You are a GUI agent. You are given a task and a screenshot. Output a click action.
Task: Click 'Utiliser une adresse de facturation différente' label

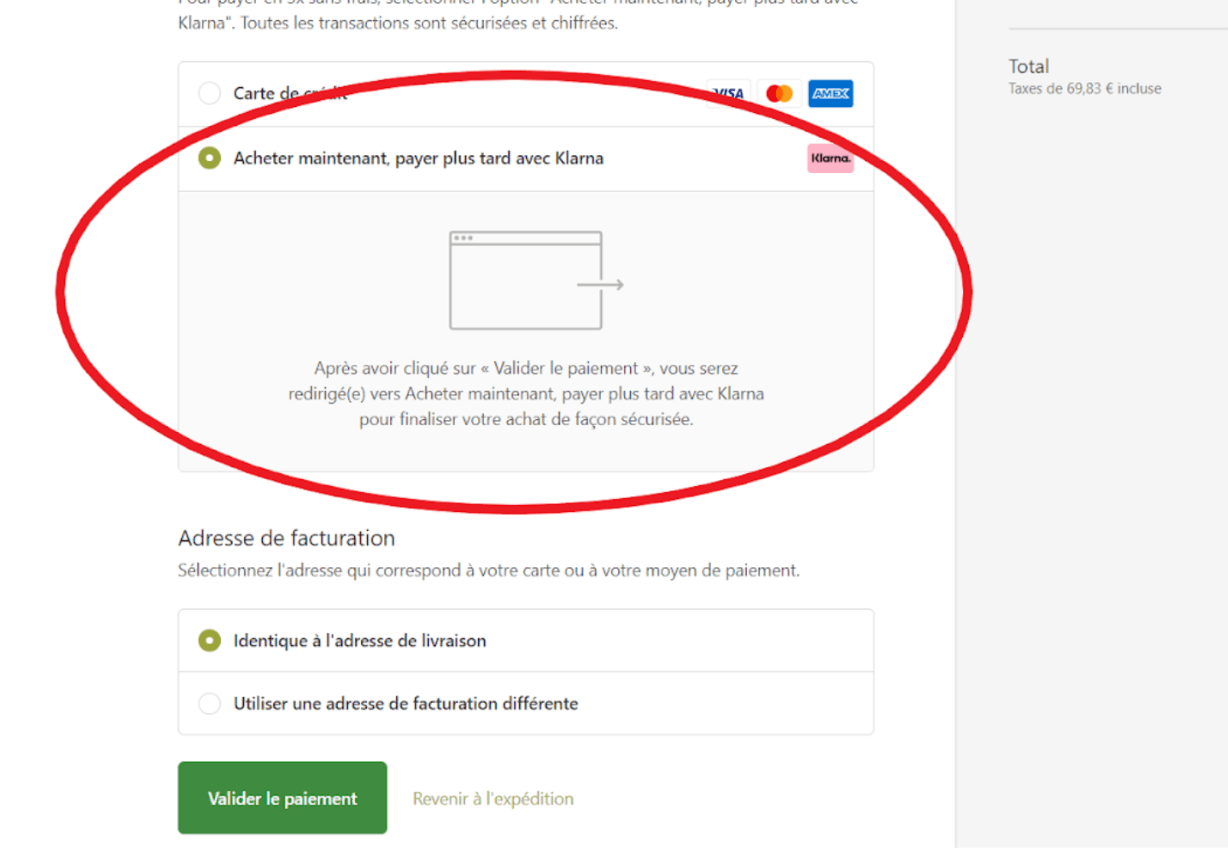tap(405, 704)
